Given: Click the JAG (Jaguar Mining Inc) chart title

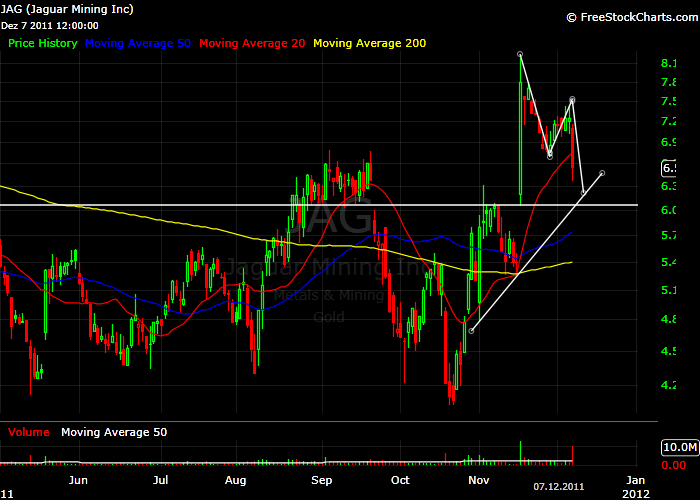Looking at the screenshot, I should tap(67, 9).
